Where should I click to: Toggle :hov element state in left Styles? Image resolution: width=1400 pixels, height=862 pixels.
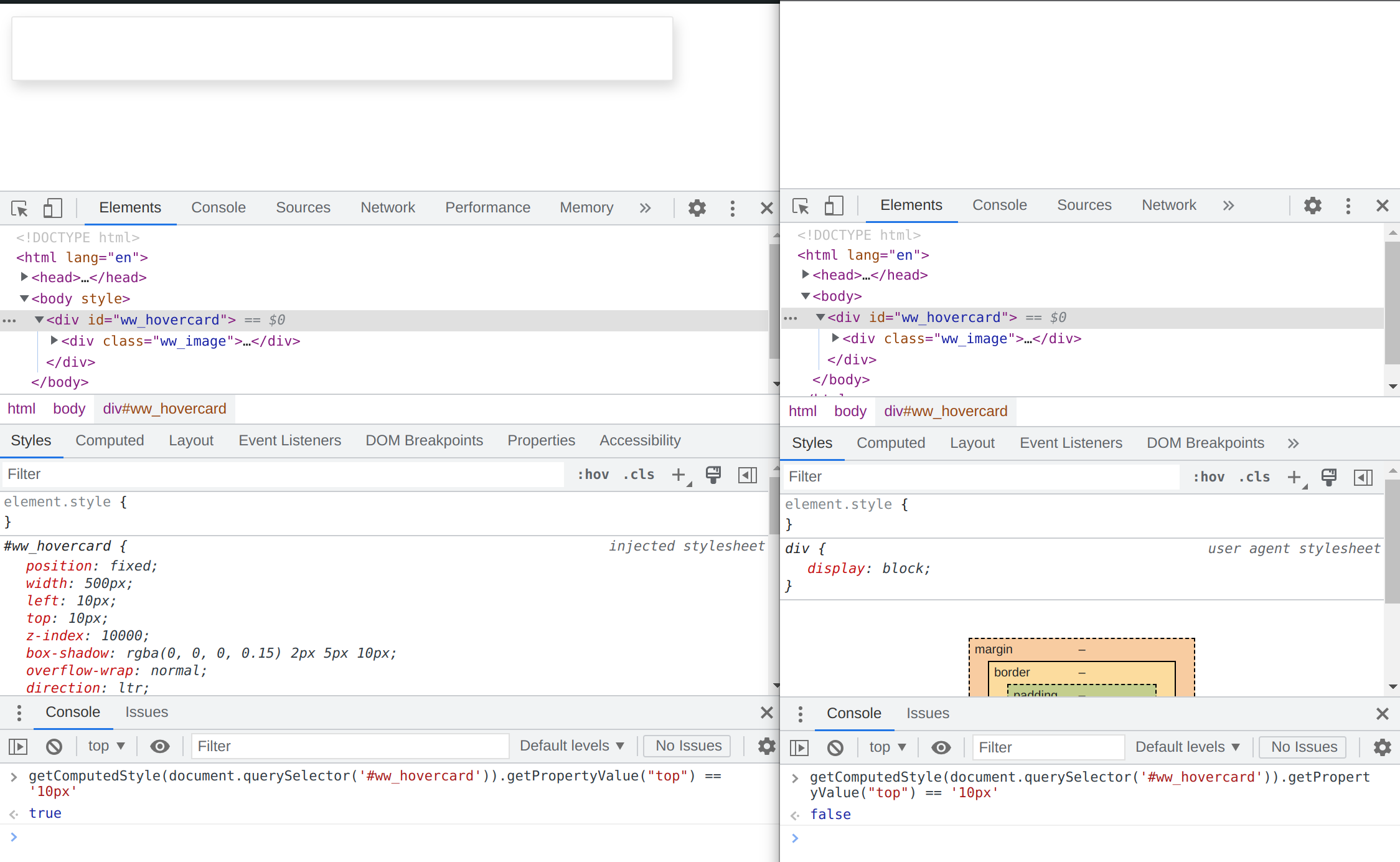tap(593, 475)
